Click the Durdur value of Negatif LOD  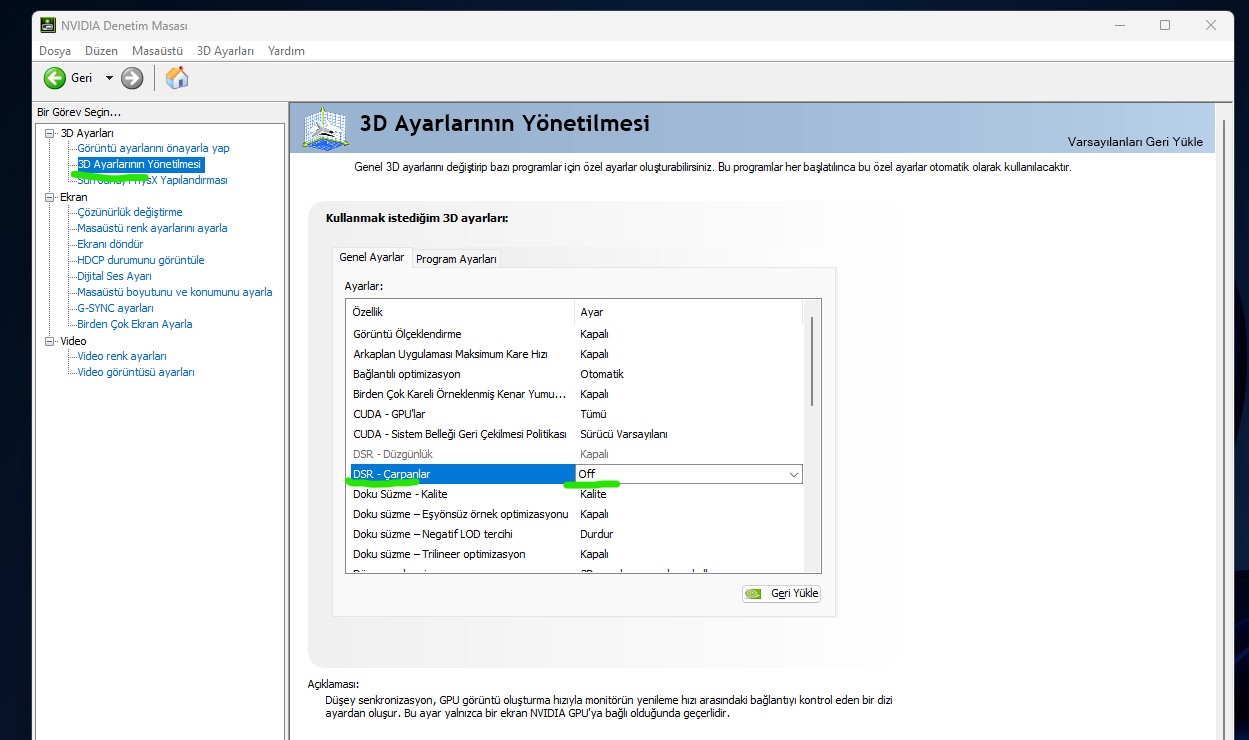point(597,534)
